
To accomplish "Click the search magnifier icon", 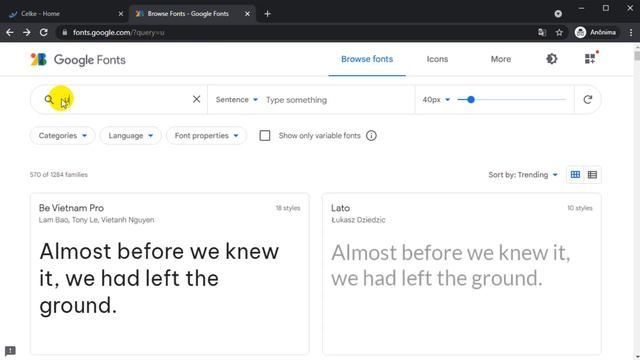I will click(49, 100).
